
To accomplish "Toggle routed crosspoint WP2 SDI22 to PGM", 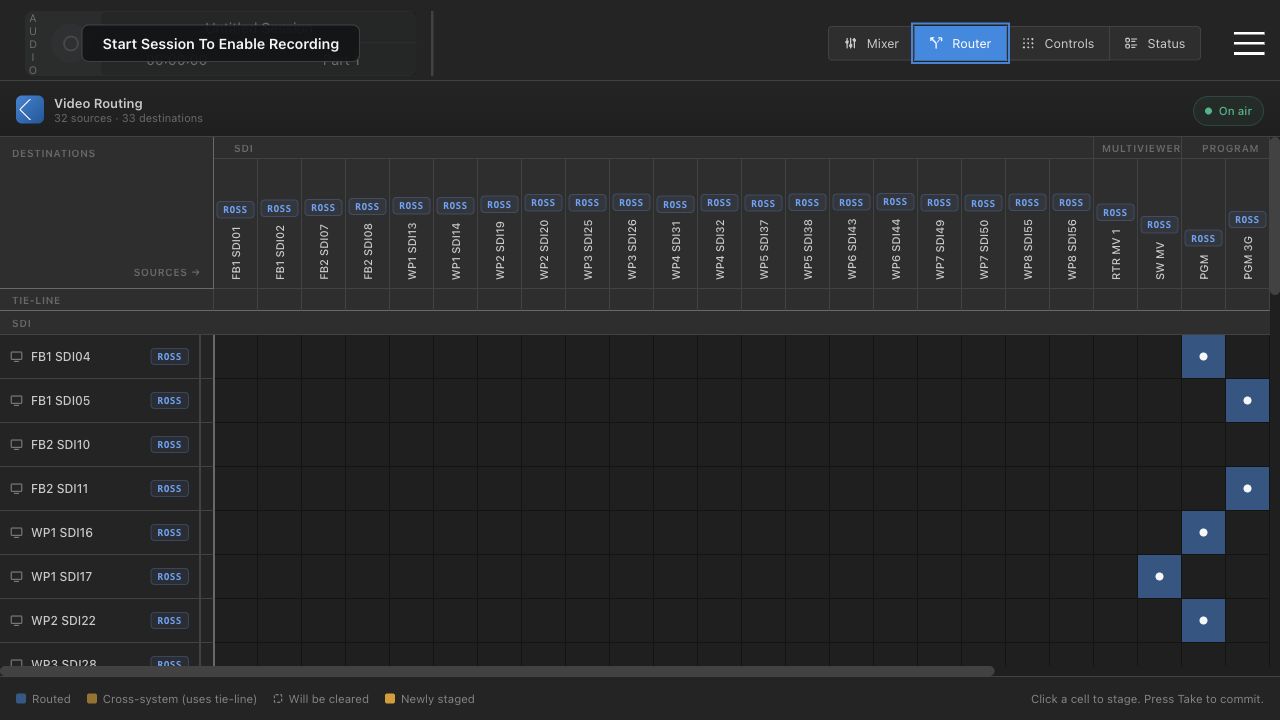I will 1203,621.
